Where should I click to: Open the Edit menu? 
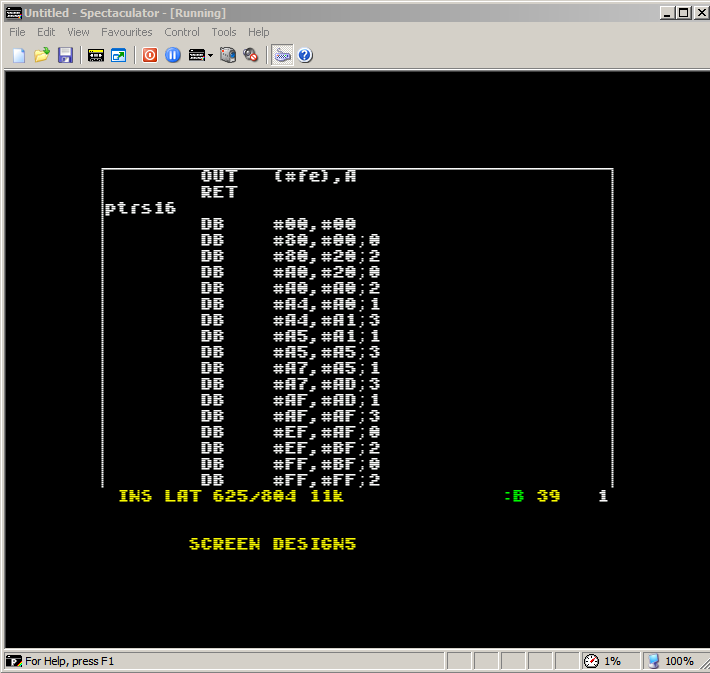(46, 32)
